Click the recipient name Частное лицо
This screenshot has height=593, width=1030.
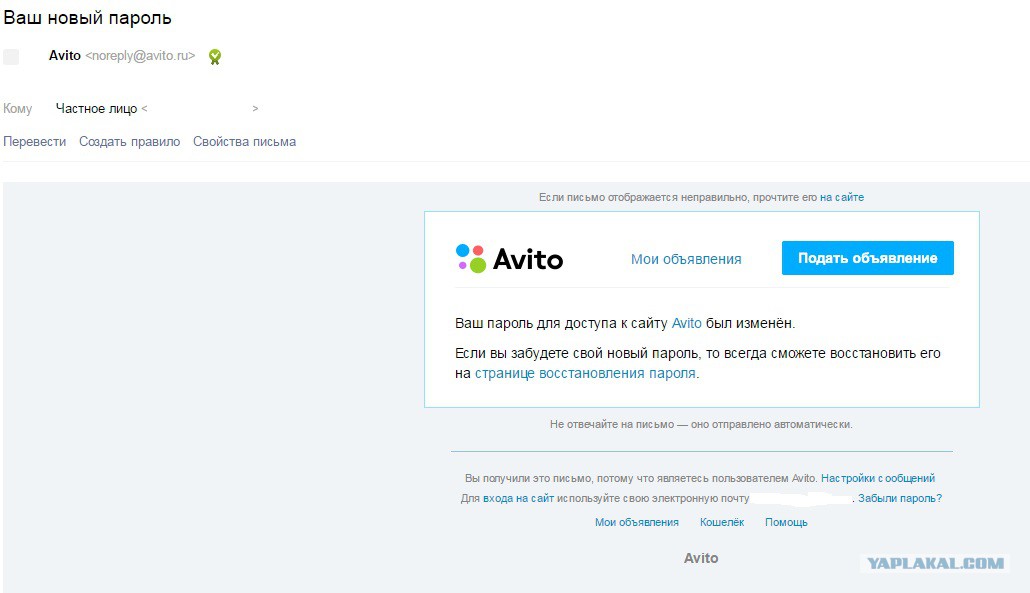pos(97,109)
